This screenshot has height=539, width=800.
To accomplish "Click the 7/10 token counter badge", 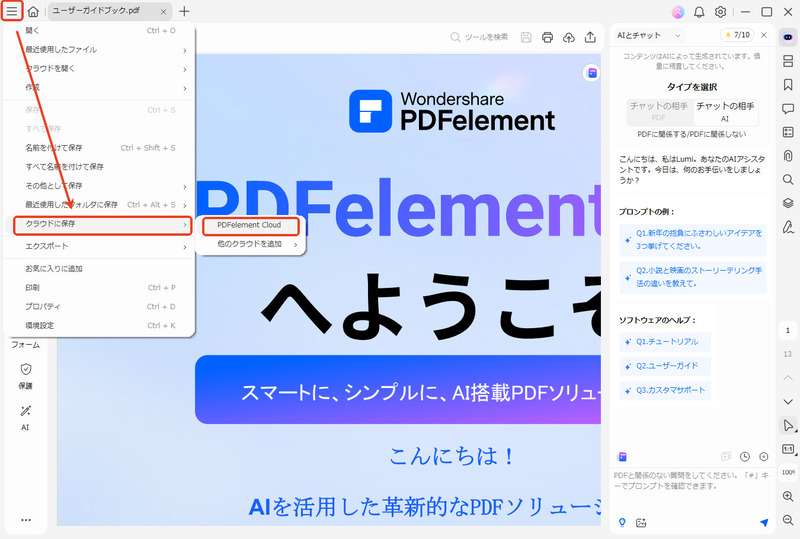I will 738,35.
